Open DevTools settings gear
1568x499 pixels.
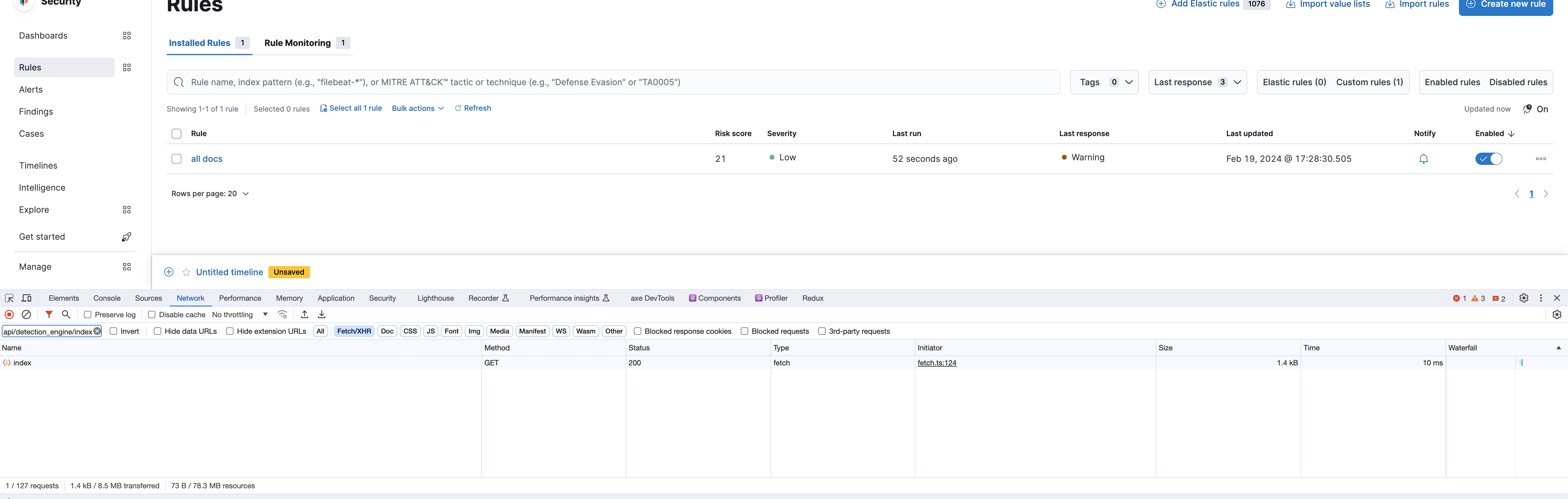pos(1524,299)
